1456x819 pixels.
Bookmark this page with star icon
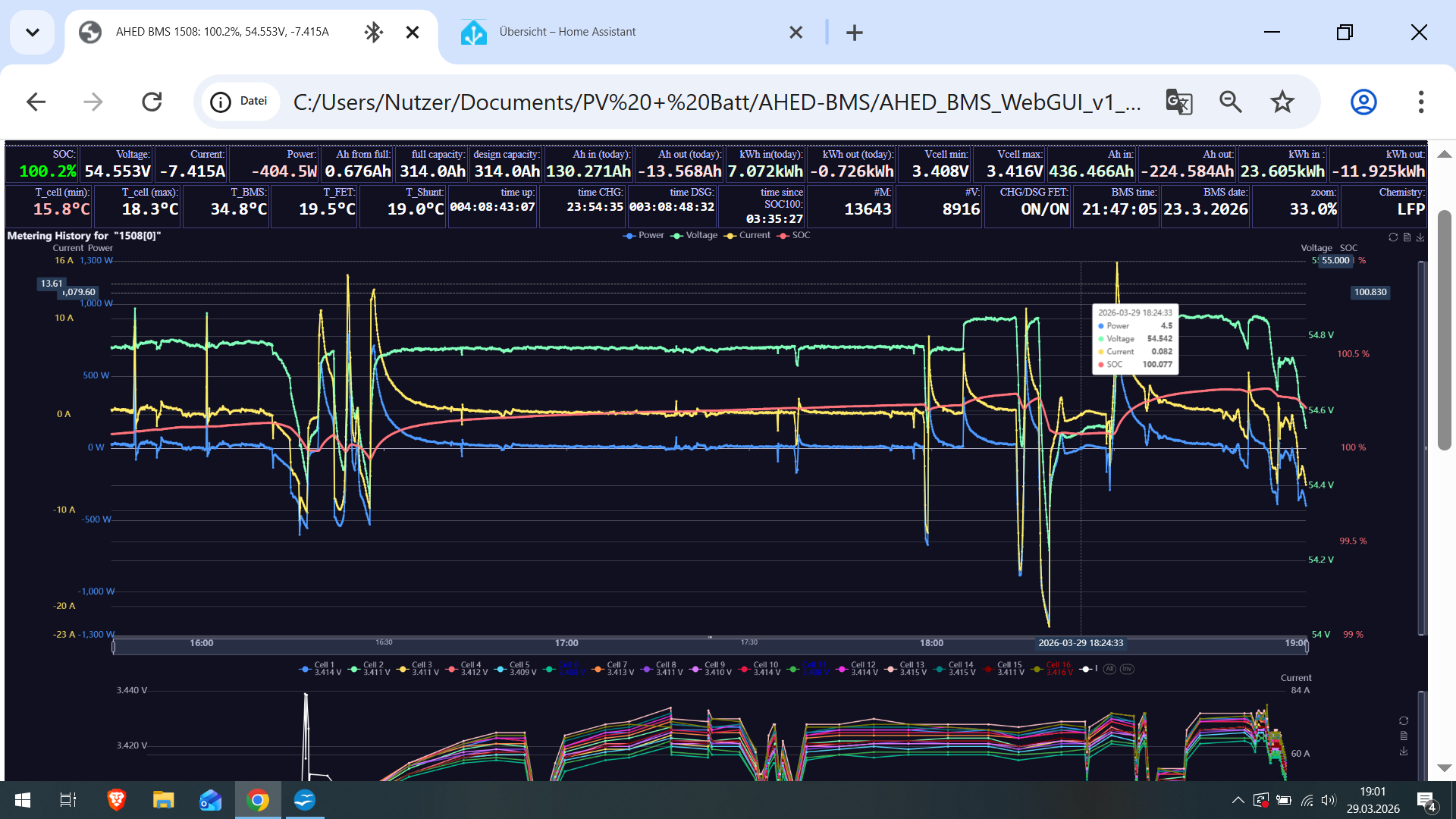coord(1282,102)
